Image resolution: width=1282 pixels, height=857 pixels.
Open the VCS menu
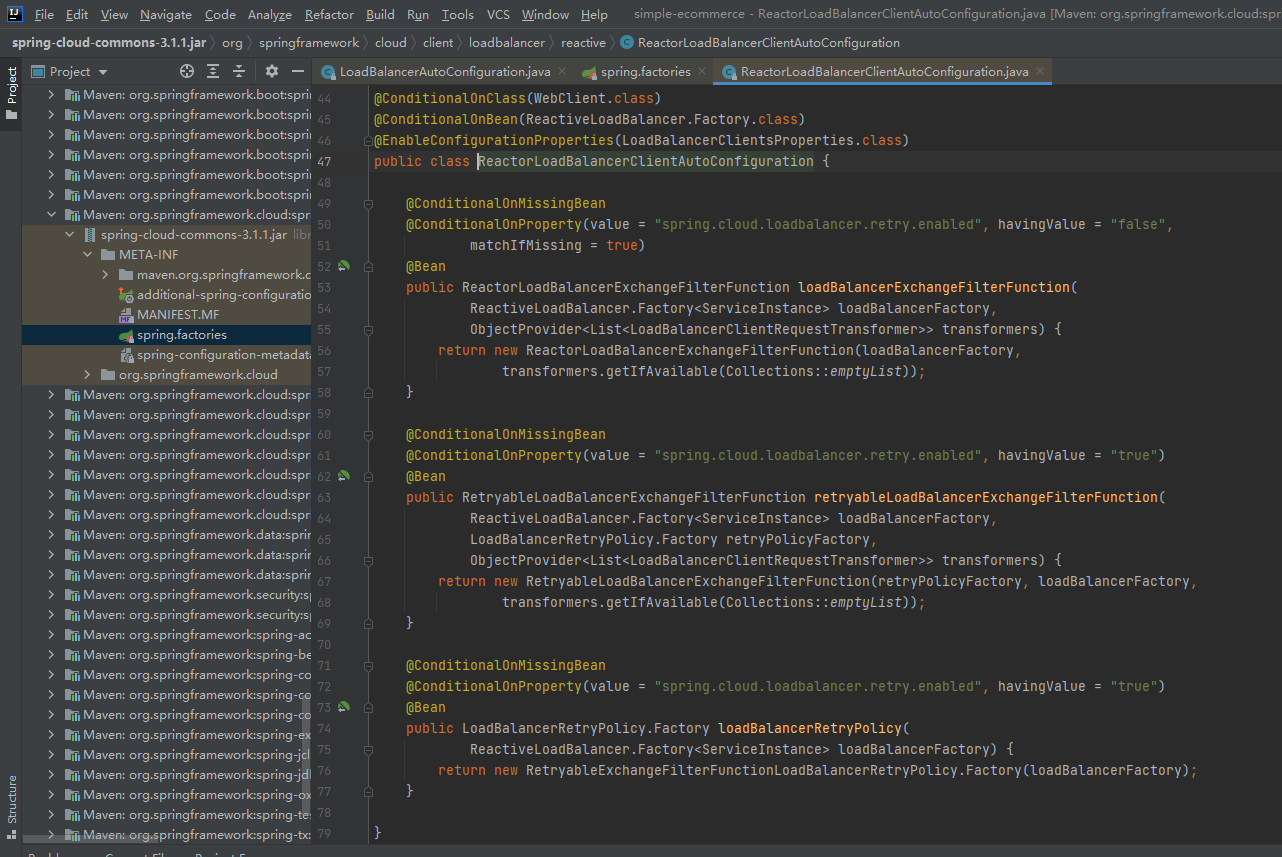(x=498, y=14)
